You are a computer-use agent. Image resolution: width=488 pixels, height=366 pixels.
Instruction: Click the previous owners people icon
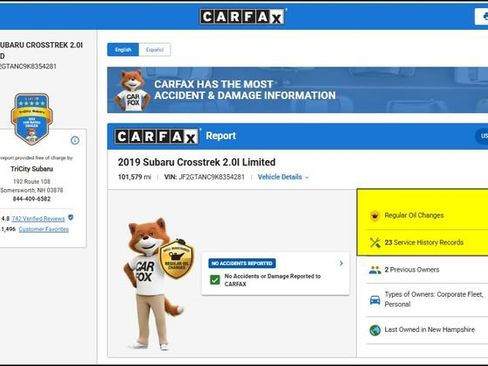click(375, 270)
